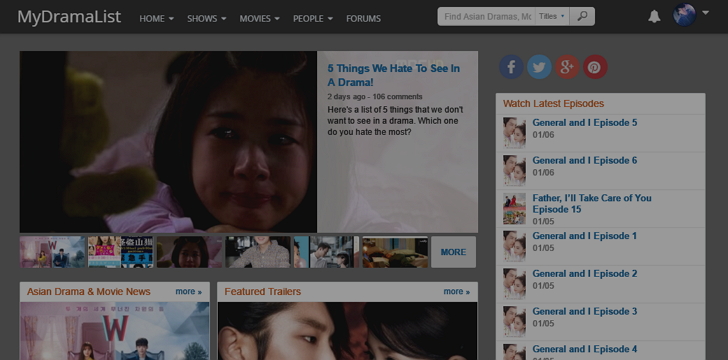Share page on Google Plus

(x=567, y=67)
